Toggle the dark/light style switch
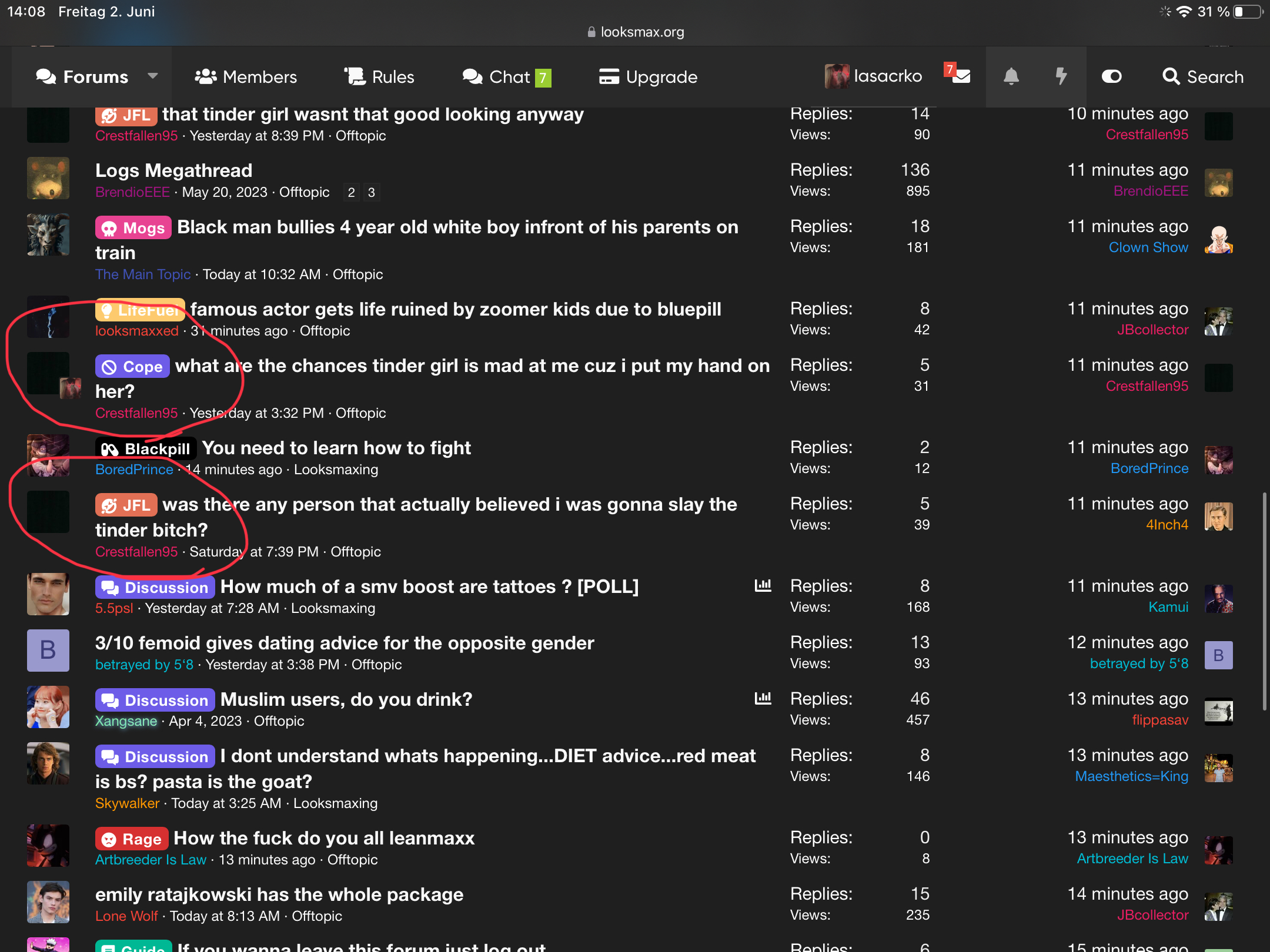 pyautogui.click(x=1111, y=76)
